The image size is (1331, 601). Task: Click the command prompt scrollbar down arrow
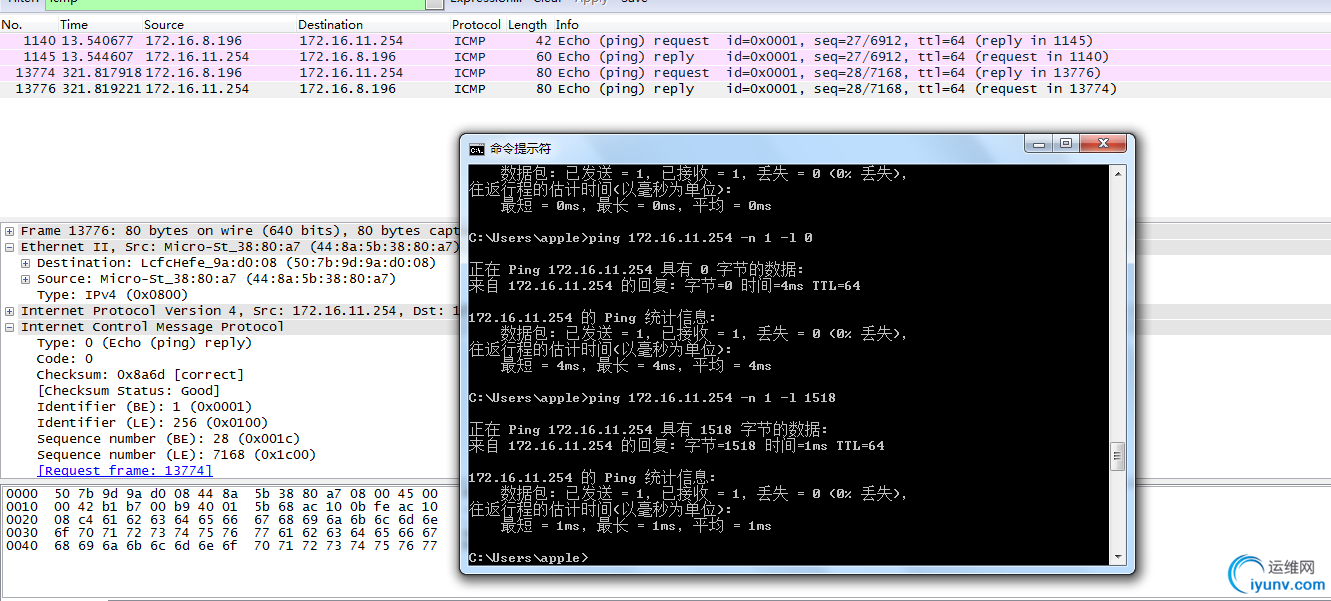coord(1118,556)
